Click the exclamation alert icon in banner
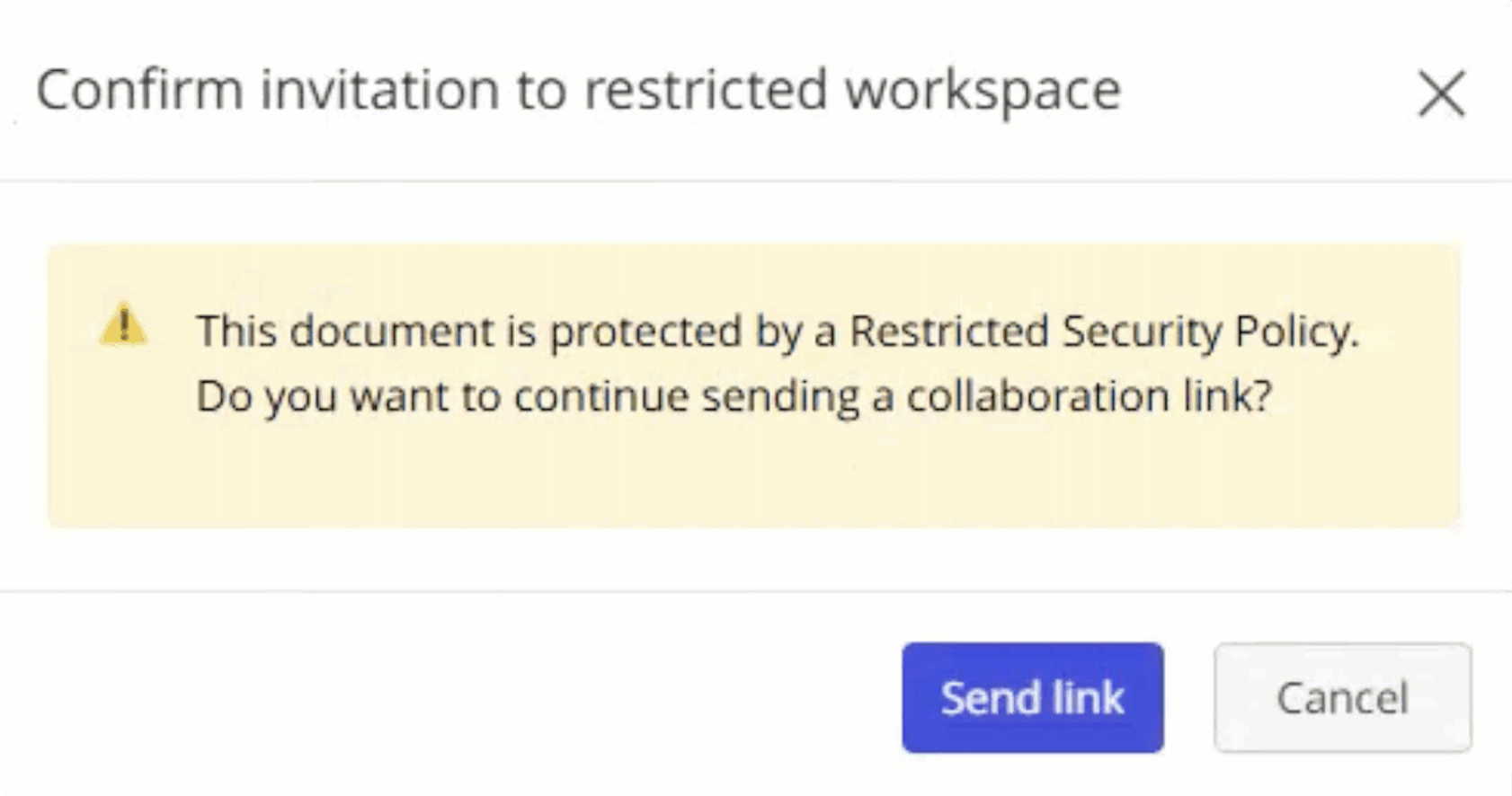 [x=124, y=324]
